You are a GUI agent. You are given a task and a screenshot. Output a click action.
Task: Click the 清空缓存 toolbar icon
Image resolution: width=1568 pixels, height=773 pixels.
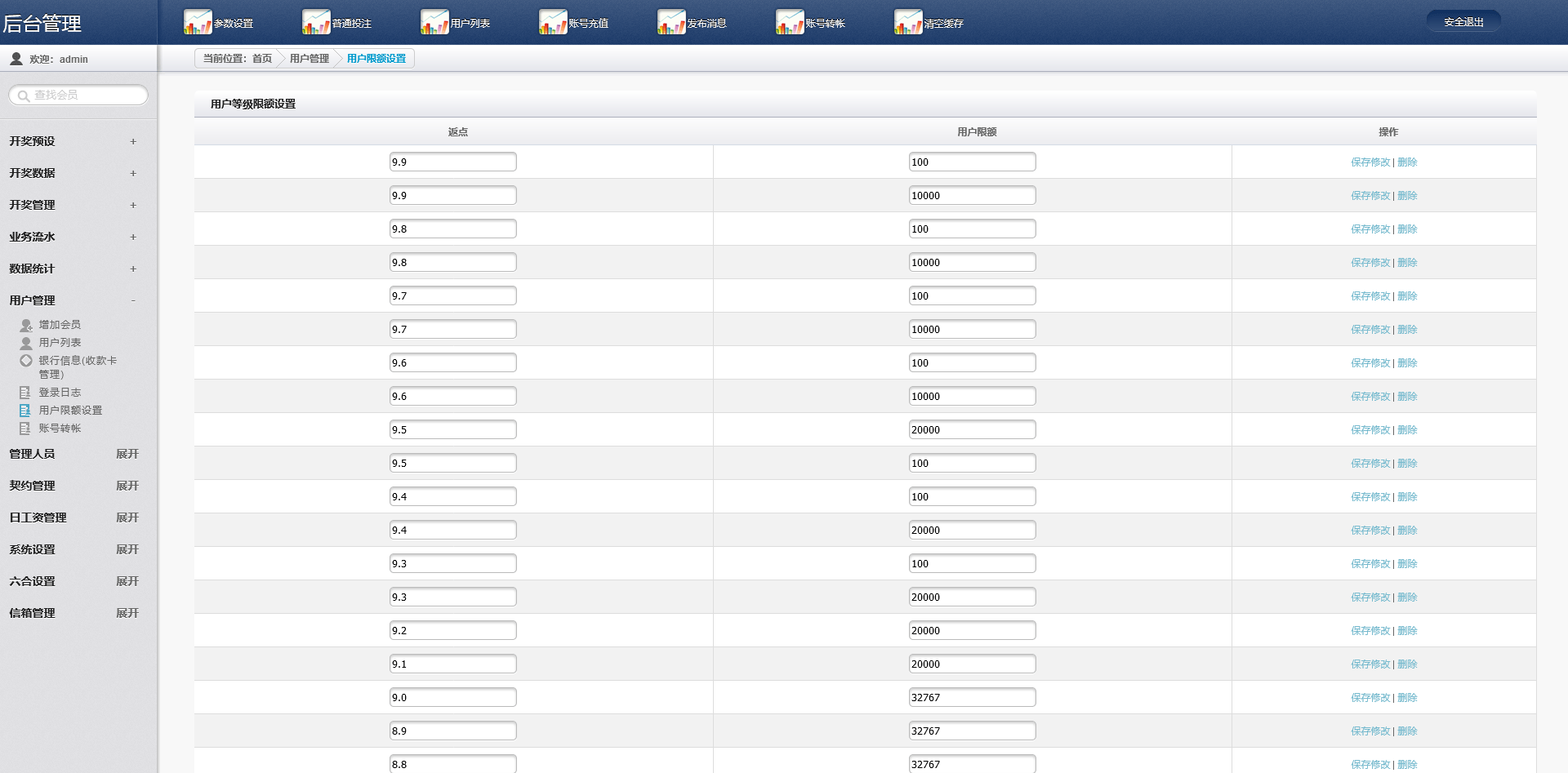(907, 22)
